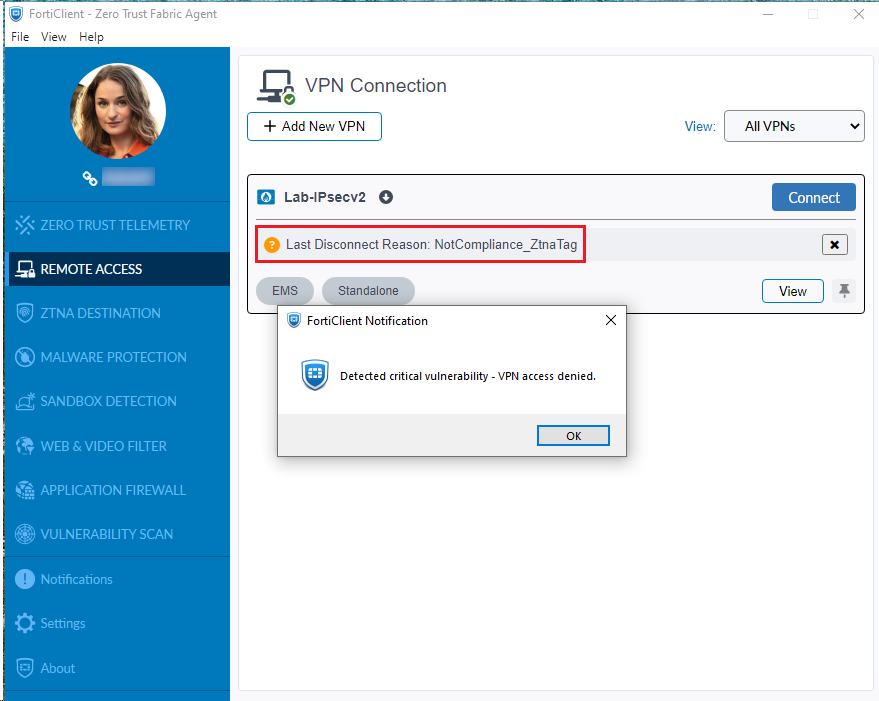Viewport: 879px width, 701px height.
Task: Click the Web & Video Filter globe icon
Action: pos(25,446)
